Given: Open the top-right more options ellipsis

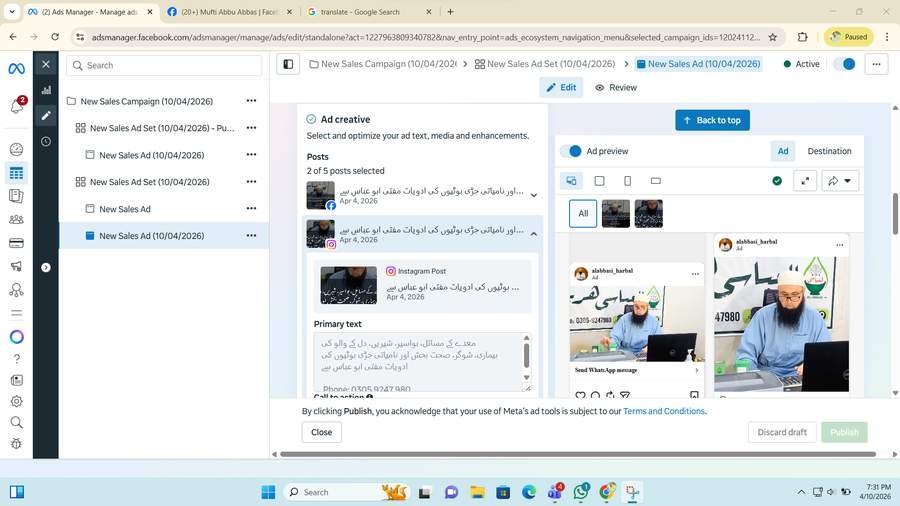Looking at the screenshot, I should click(876, 64).
